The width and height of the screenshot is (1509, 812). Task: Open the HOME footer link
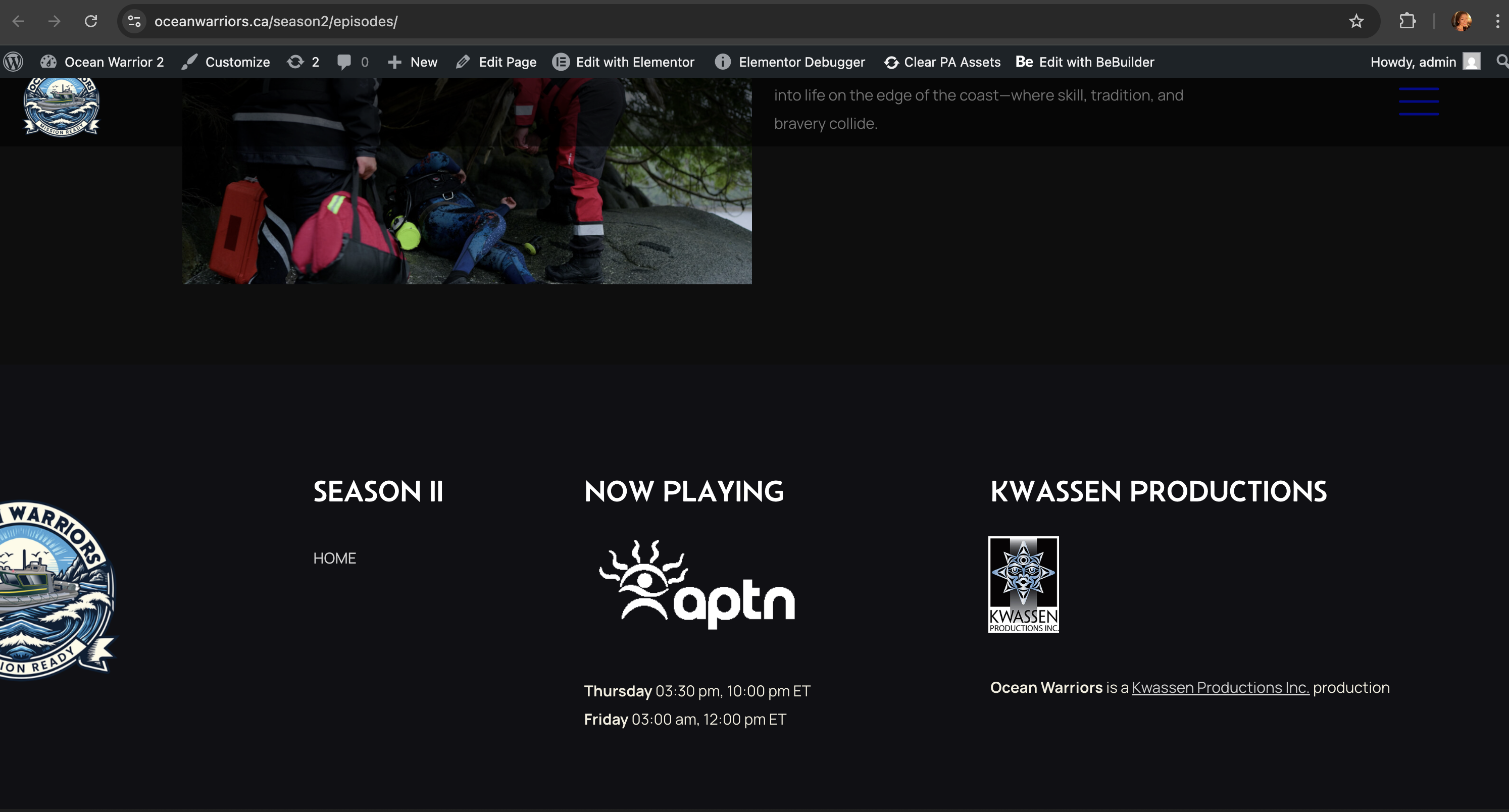point(334,557)
